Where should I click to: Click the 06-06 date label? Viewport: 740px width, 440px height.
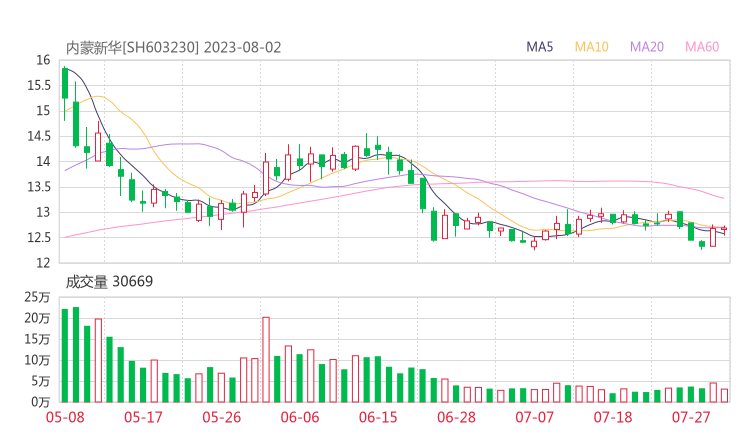(x=300, y=417)
